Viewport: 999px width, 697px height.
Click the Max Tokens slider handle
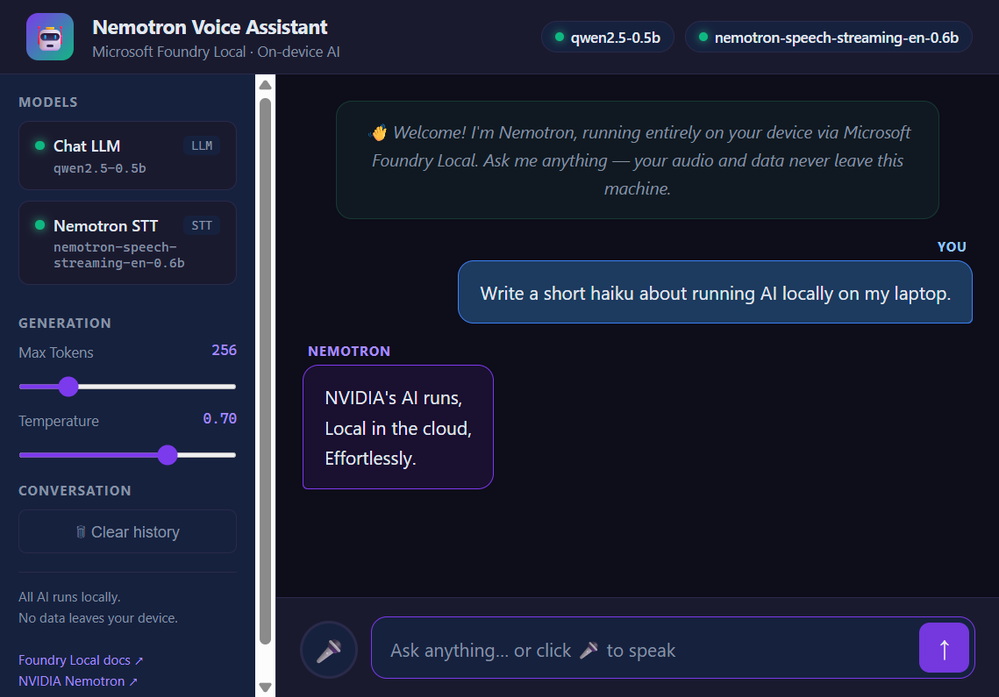coord(68,387)
